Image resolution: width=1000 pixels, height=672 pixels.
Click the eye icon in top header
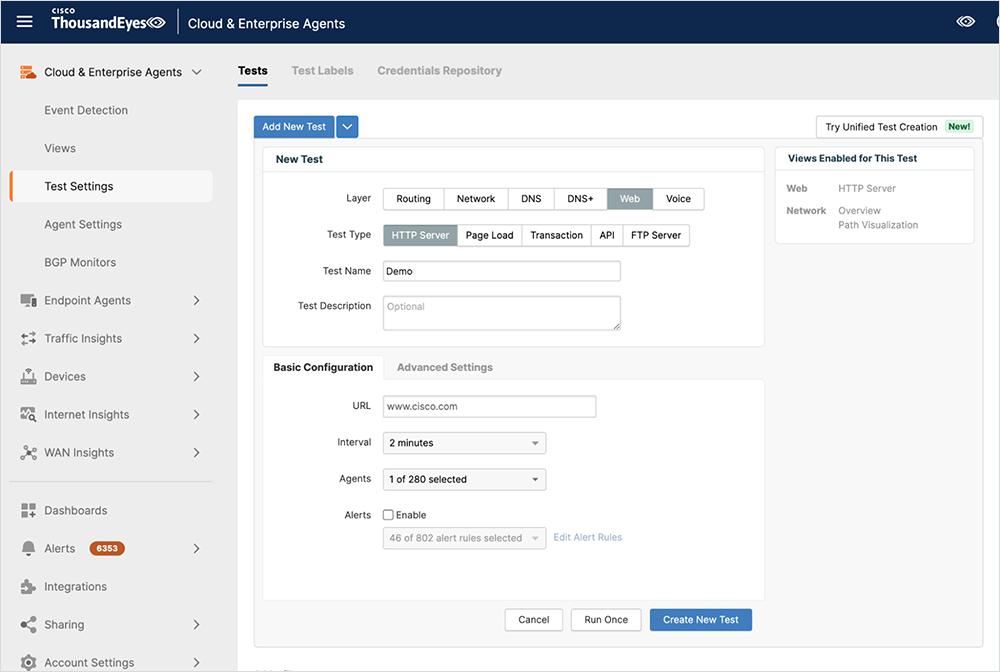965,22
